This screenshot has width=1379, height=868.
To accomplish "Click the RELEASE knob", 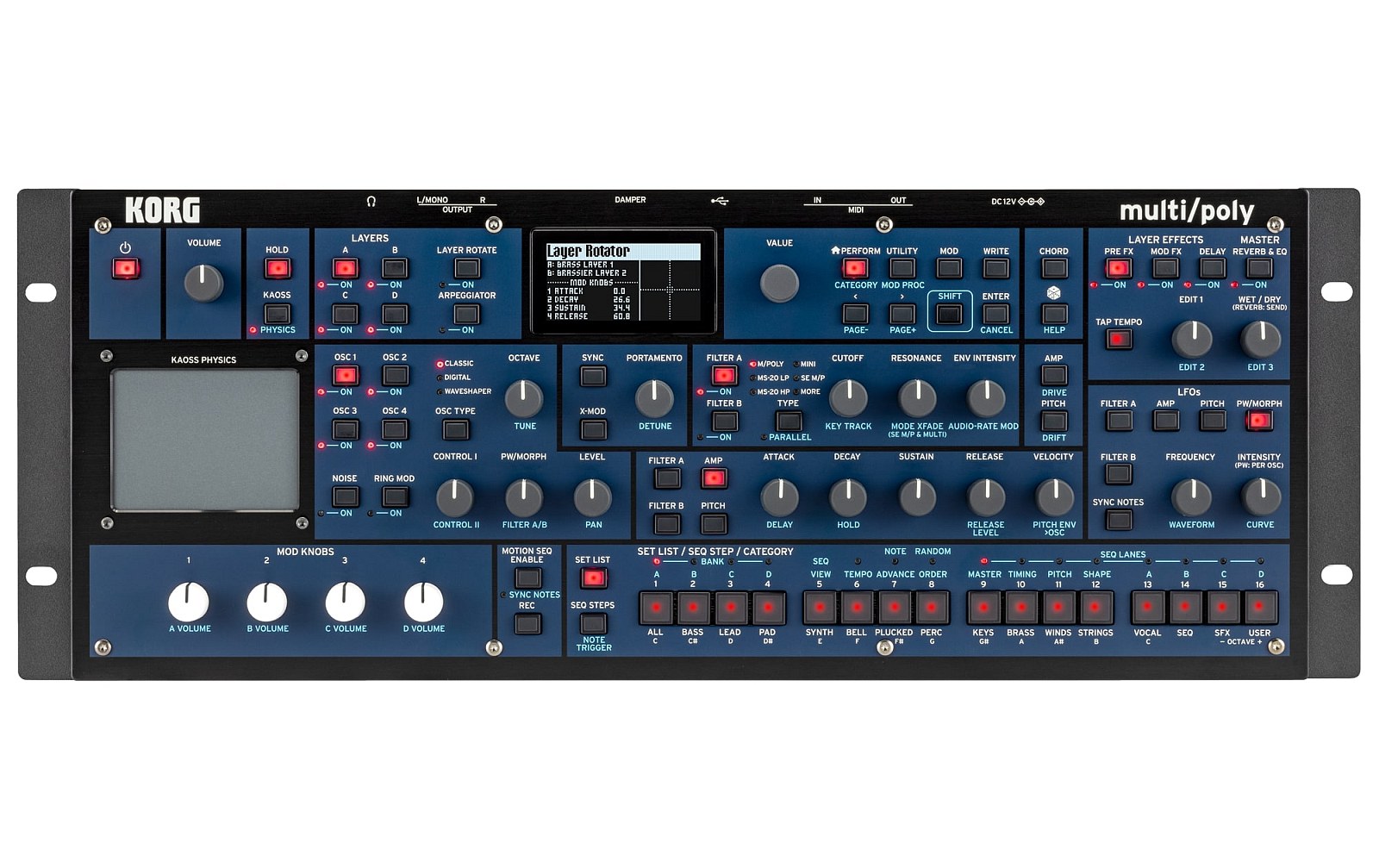I will coord(985,496).
